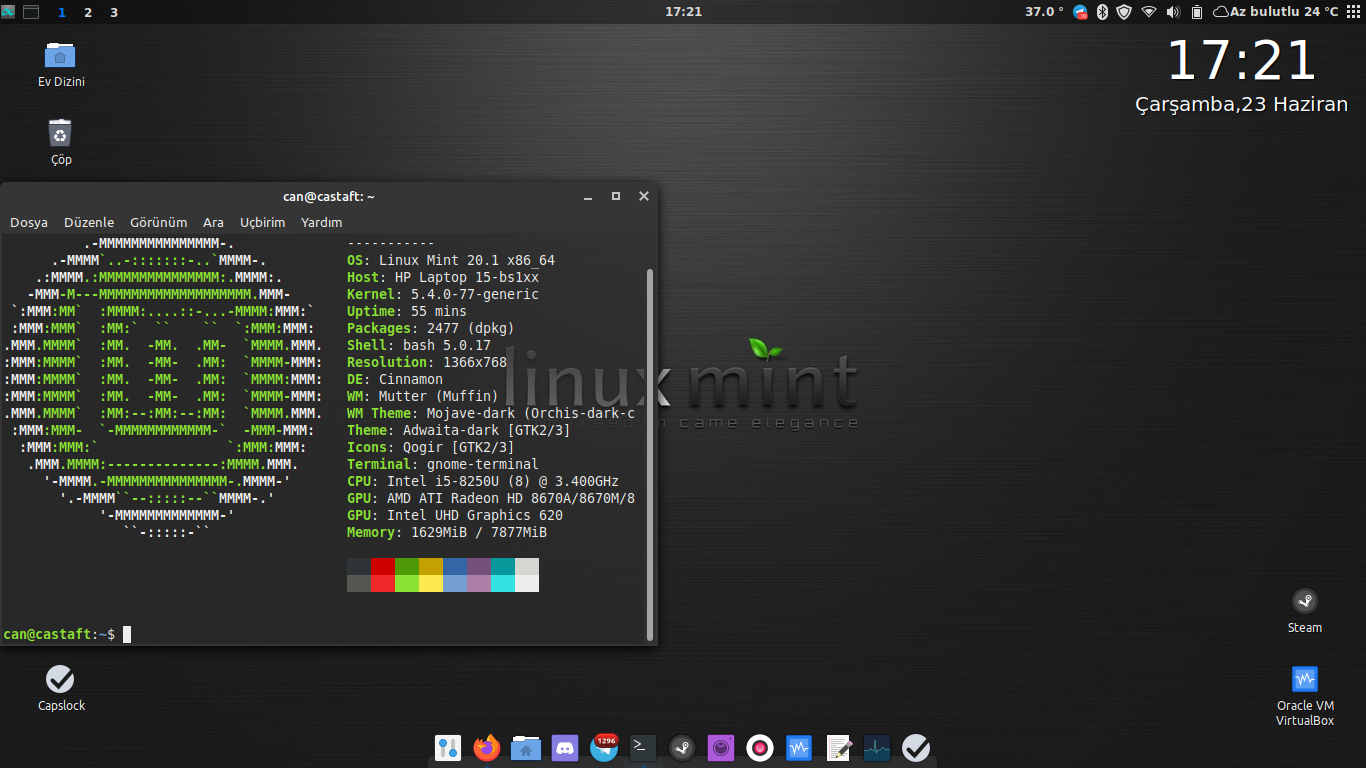
Task: Open the Ev Dizini desktop folder
Action: [x=61, y=64]
